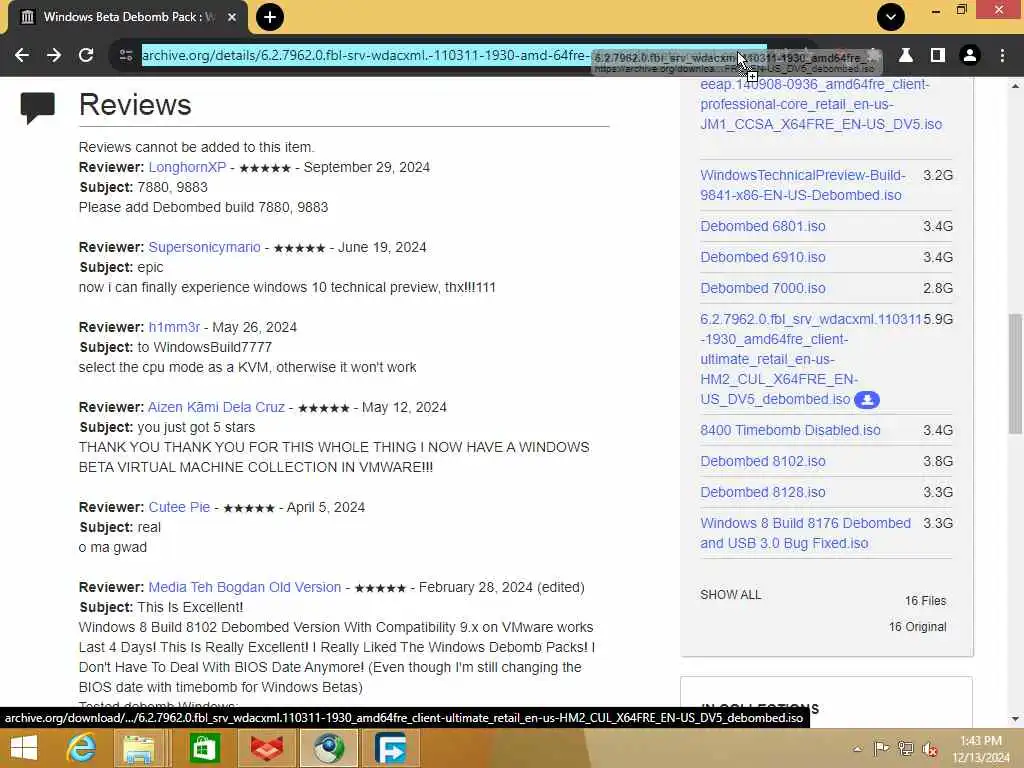Open the Media Teh Bogdan Old Version profile

(x=244, y=587)
